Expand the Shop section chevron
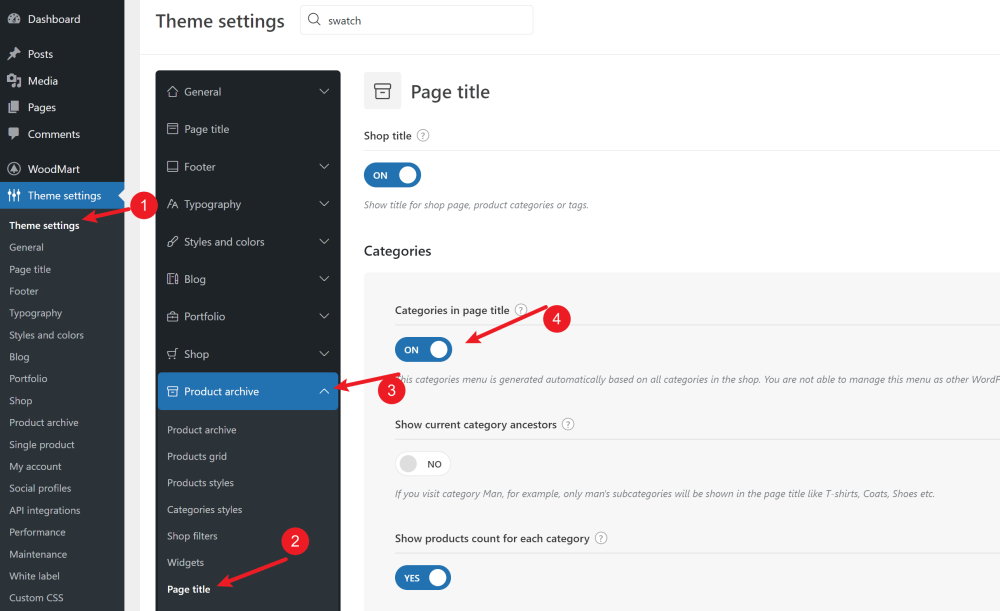 324,354
